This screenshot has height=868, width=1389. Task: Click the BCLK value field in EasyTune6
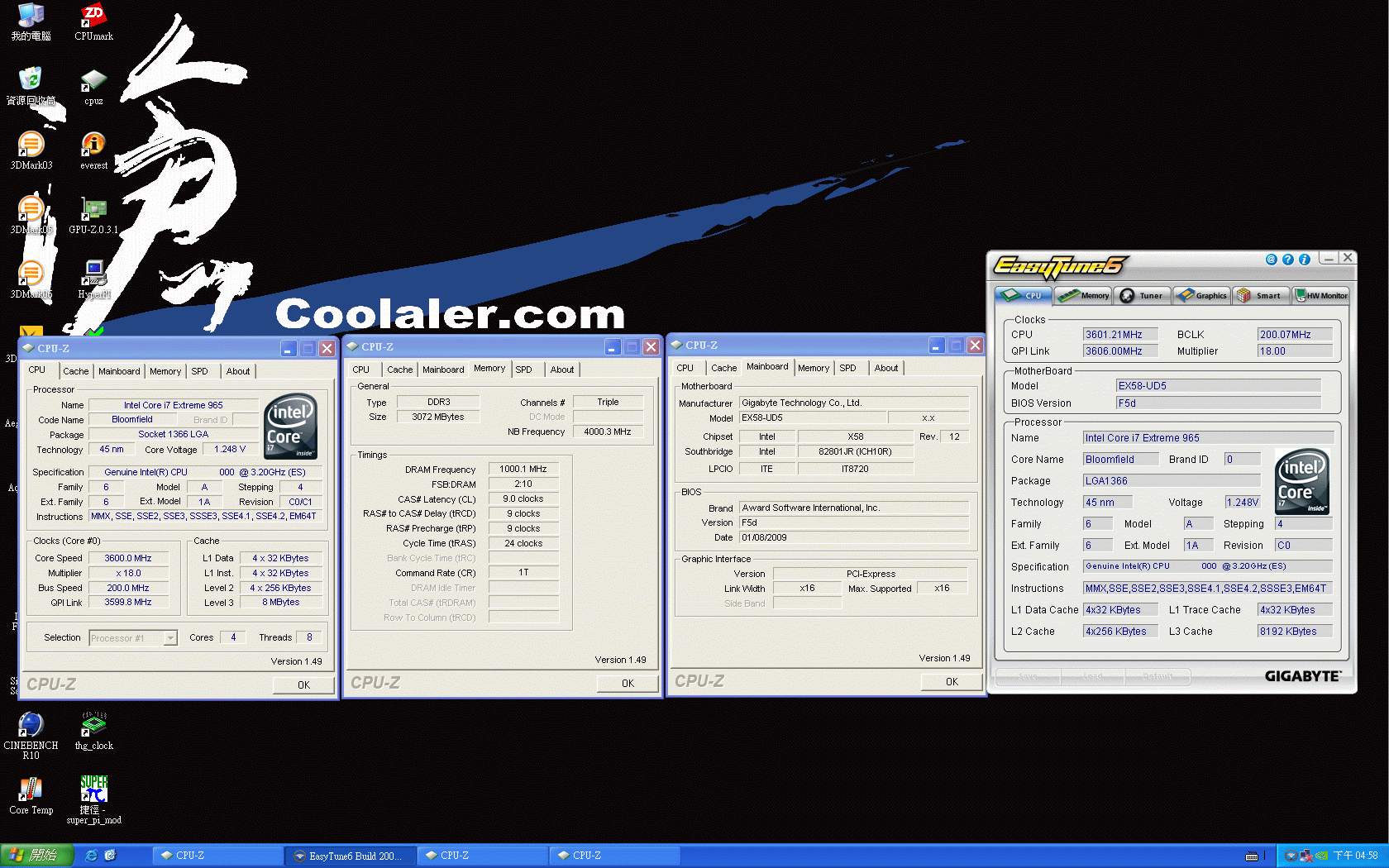point(1294,335)
